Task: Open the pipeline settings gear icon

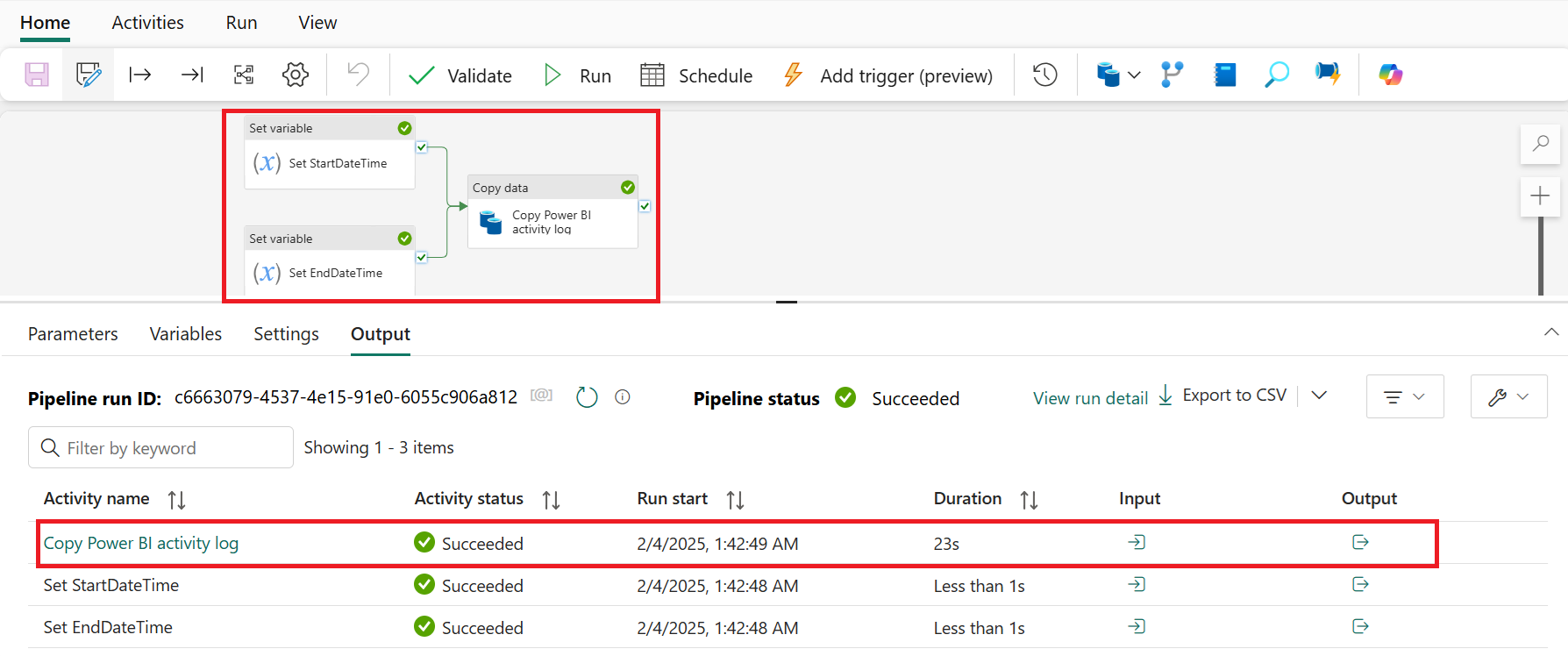Action: [296, 75]
